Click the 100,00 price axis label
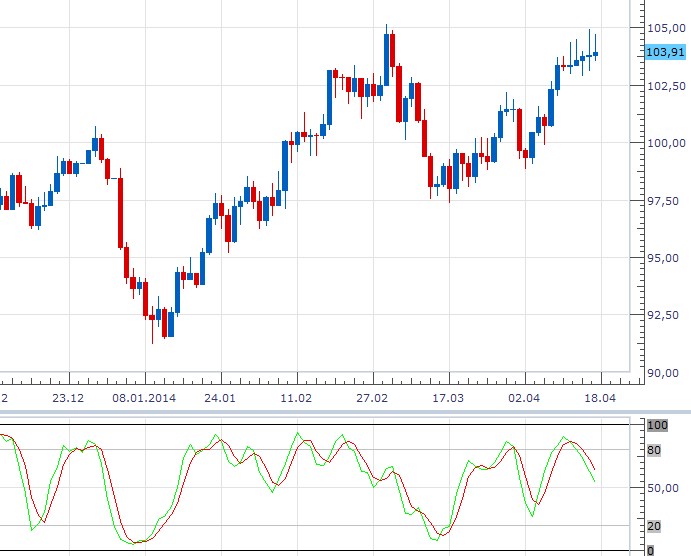Screen dimensions: 691x556 coord(666,143)
